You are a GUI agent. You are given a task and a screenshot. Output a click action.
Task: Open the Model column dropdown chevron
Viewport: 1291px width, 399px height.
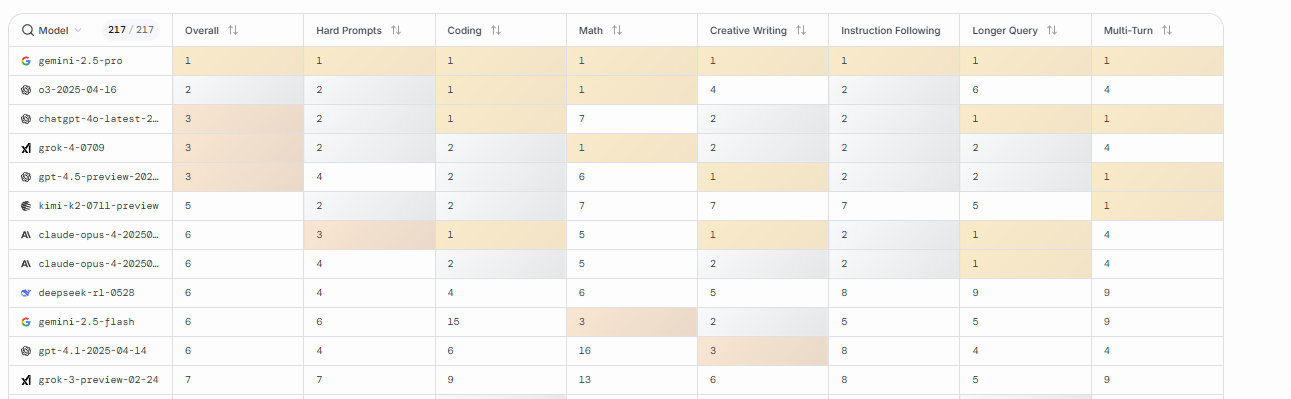[x=78, y=31]
